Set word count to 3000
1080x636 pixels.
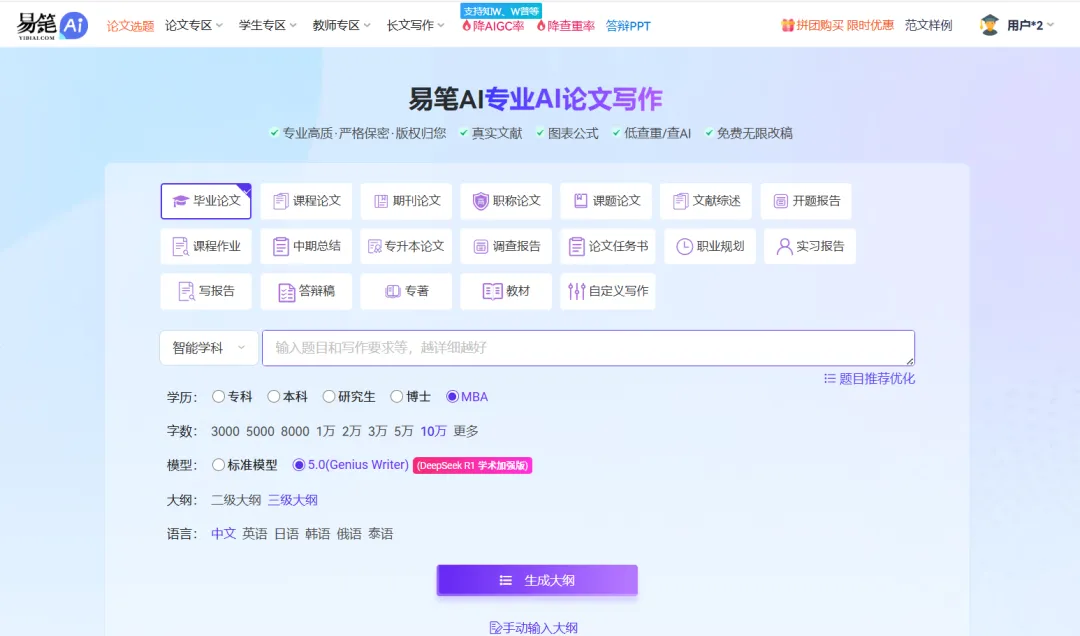[x=225, y=431]
